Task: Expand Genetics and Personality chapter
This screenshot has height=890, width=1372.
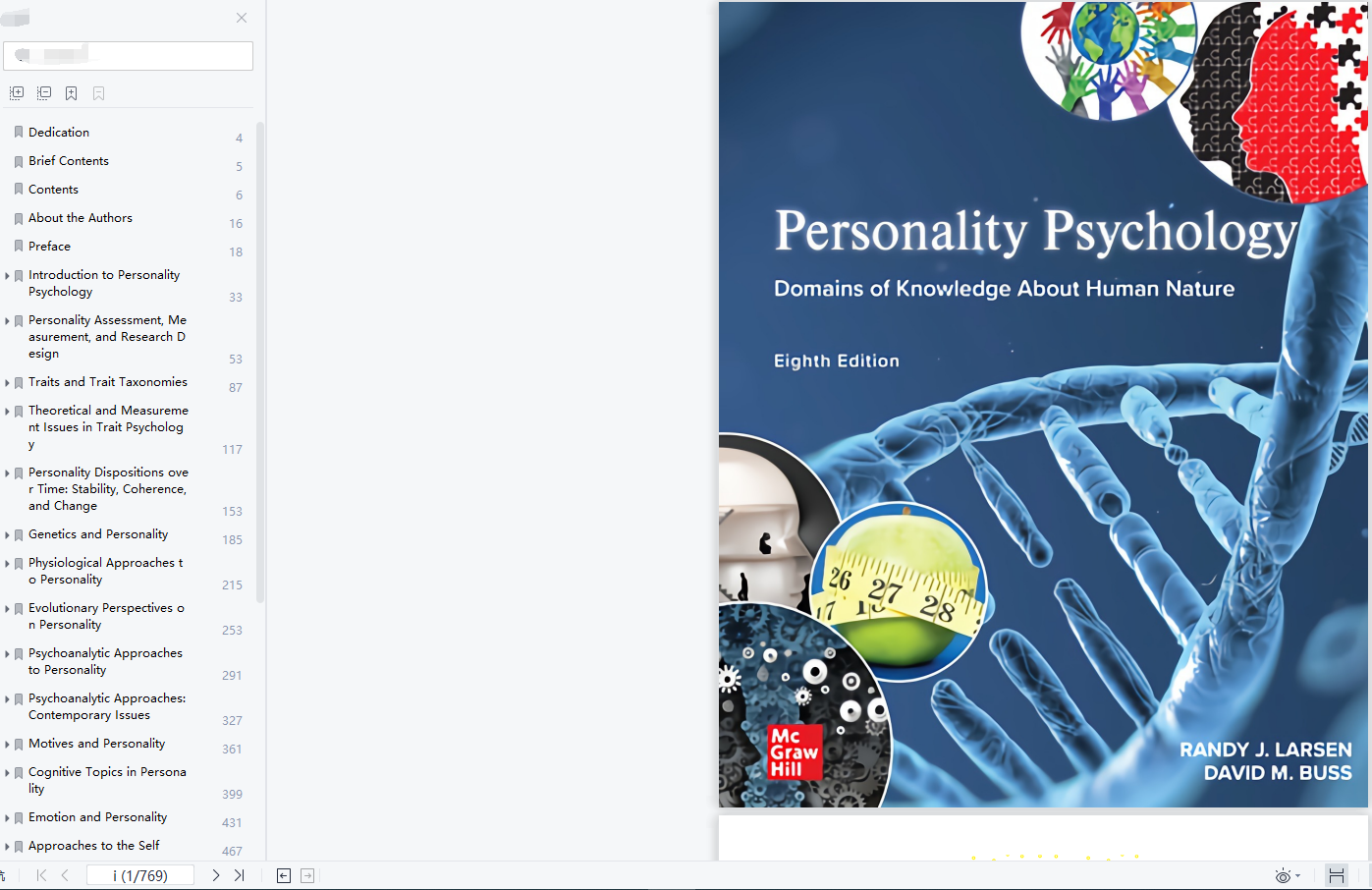Action: coord(7,535)
